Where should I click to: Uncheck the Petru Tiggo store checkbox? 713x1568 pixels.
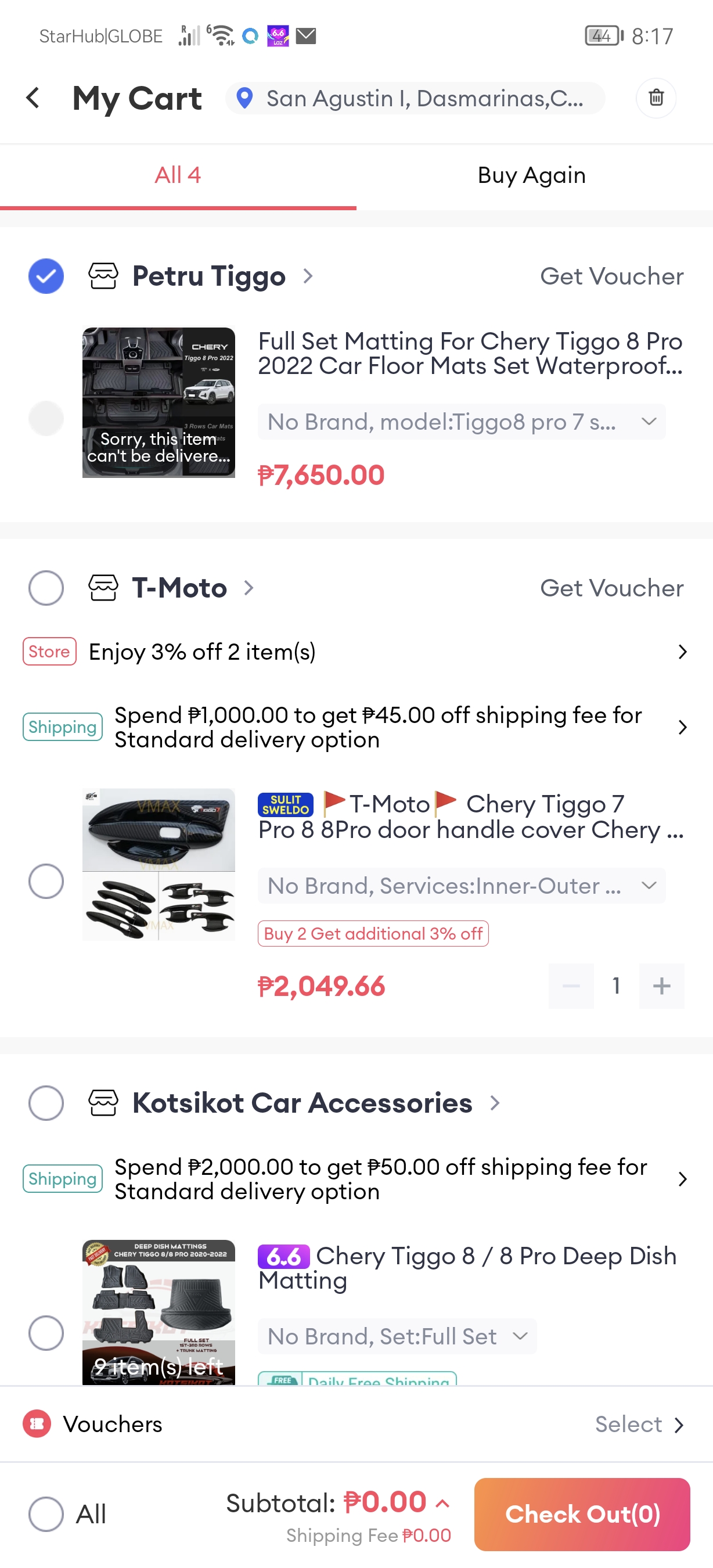pos(46,276)
